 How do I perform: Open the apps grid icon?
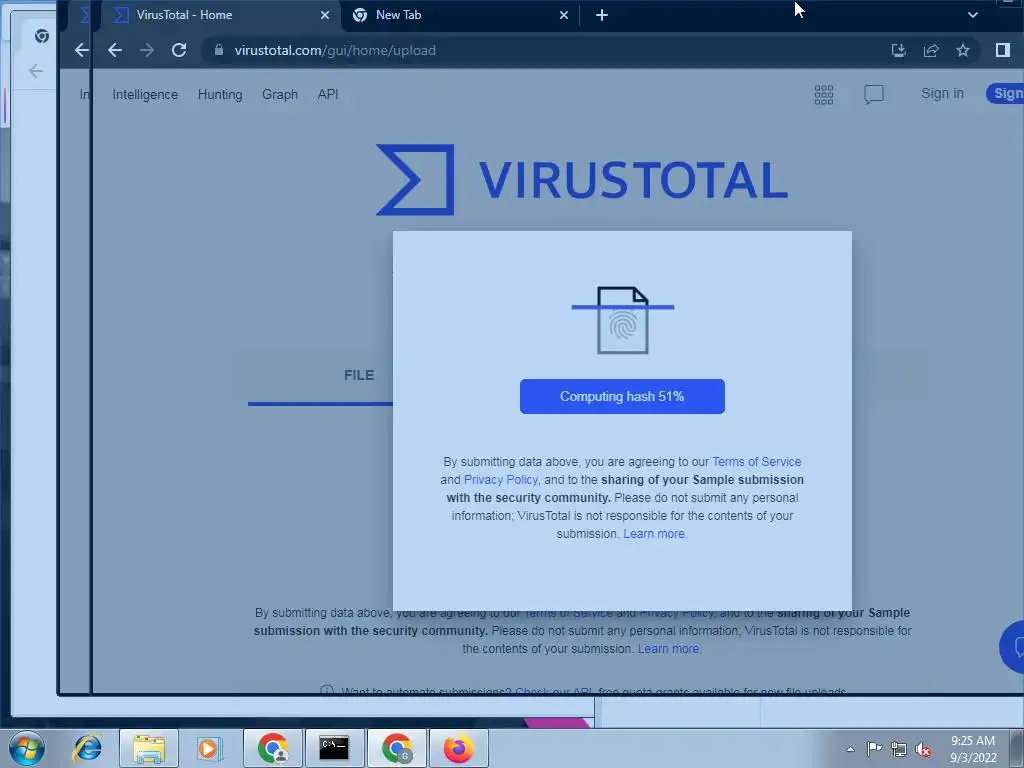tap(824, 95)
